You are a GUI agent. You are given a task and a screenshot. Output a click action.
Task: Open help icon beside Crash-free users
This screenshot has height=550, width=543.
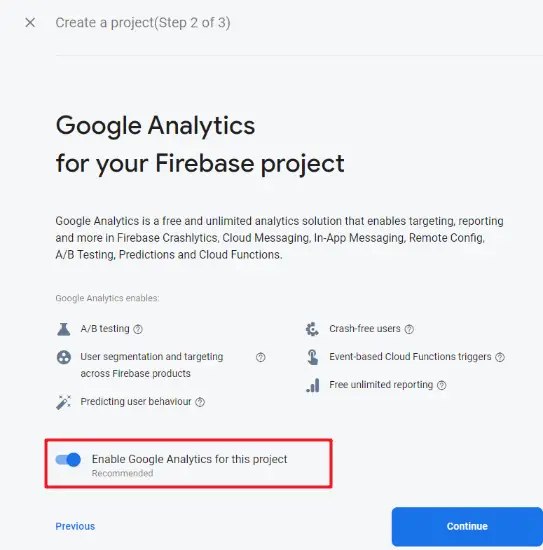409,329
